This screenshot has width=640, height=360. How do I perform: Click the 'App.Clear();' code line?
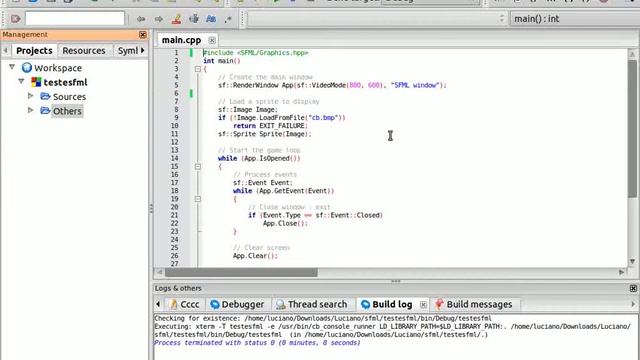pyautogui.click(x=255, y=256)
